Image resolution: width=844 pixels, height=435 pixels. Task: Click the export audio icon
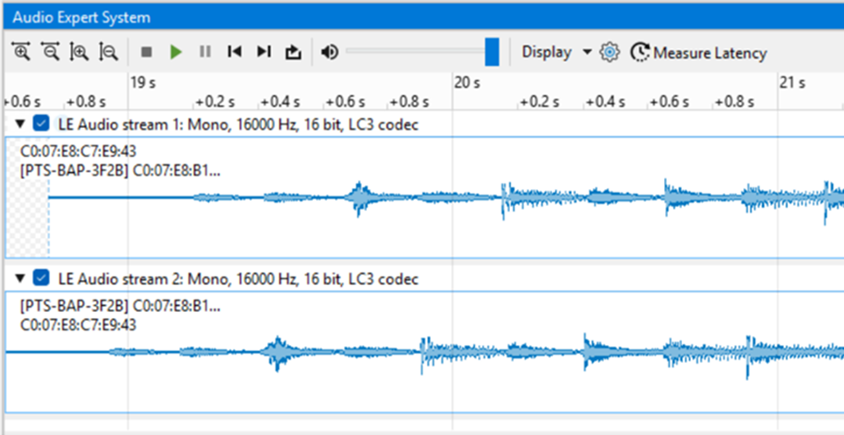293,52
